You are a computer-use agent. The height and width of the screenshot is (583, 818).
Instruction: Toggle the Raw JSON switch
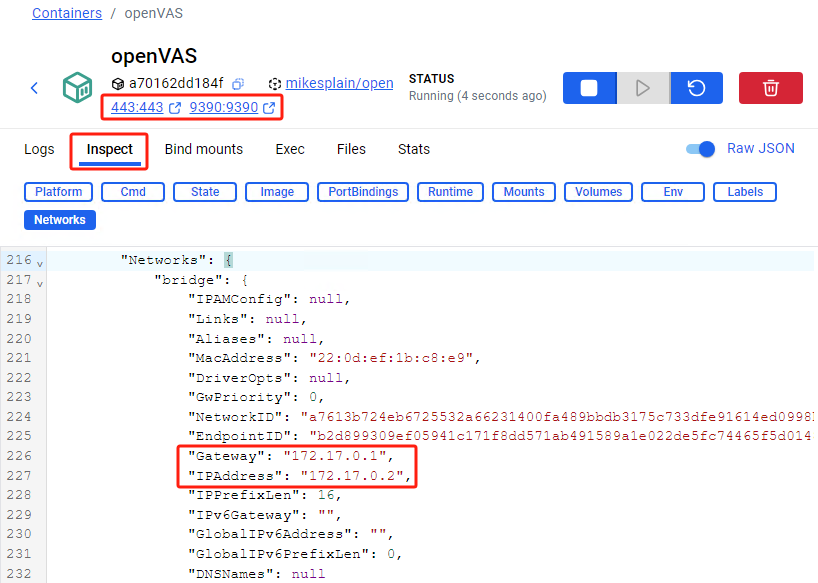[700, 149]
